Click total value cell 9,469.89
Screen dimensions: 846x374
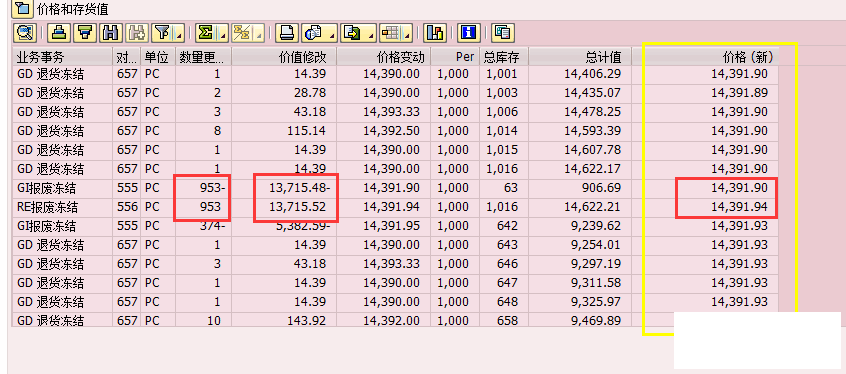pos(581,320)
